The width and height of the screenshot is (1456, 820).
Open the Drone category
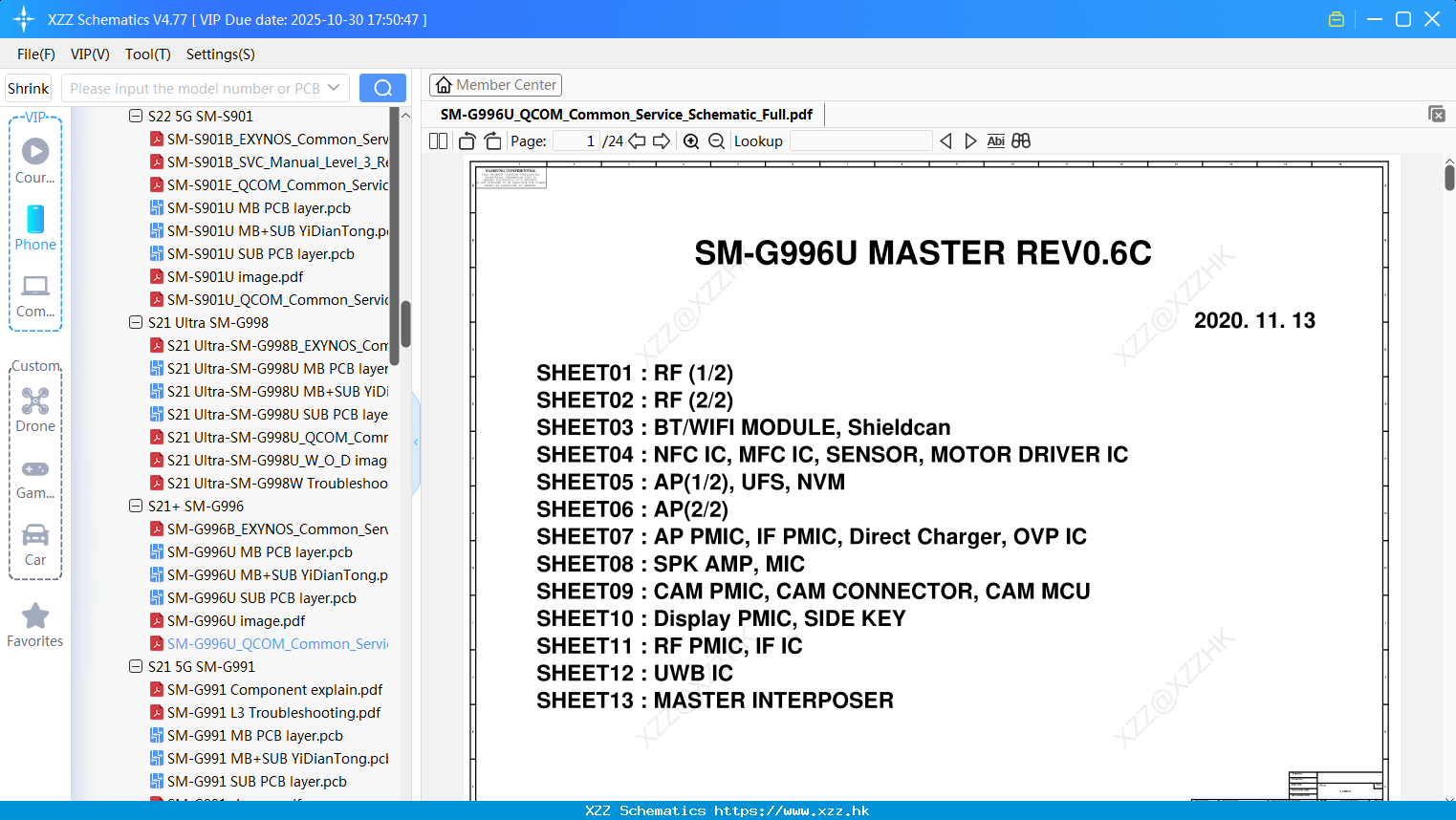tap(35, 410)
